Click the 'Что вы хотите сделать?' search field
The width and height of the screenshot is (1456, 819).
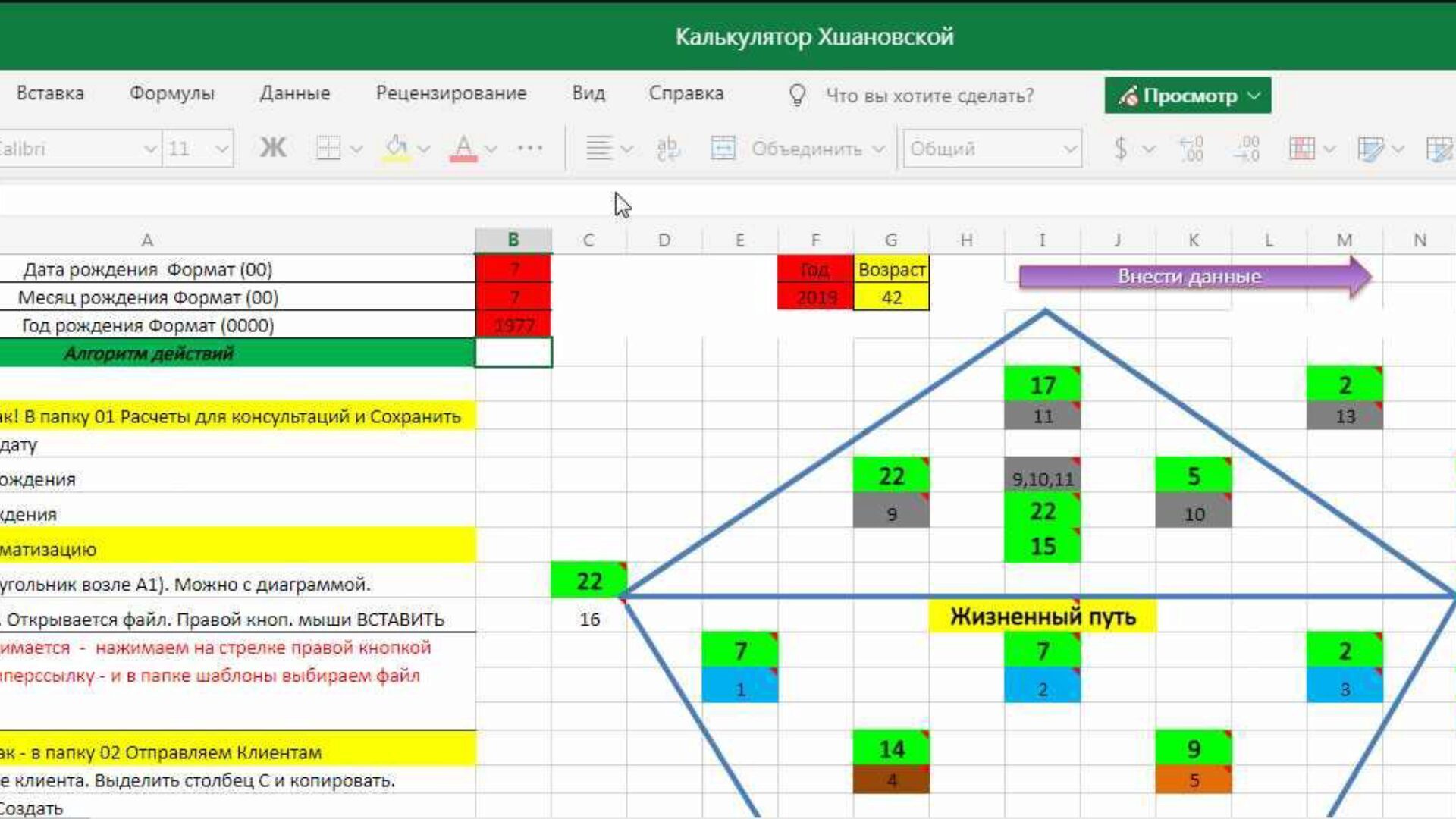click(929, 96)
